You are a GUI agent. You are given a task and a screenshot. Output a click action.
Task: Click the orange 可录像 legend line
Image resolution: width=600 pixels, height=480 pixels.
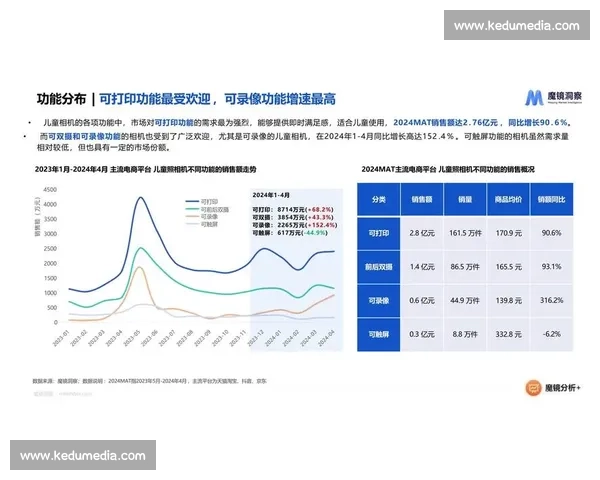pyautogui.click(x=192, y=216)
